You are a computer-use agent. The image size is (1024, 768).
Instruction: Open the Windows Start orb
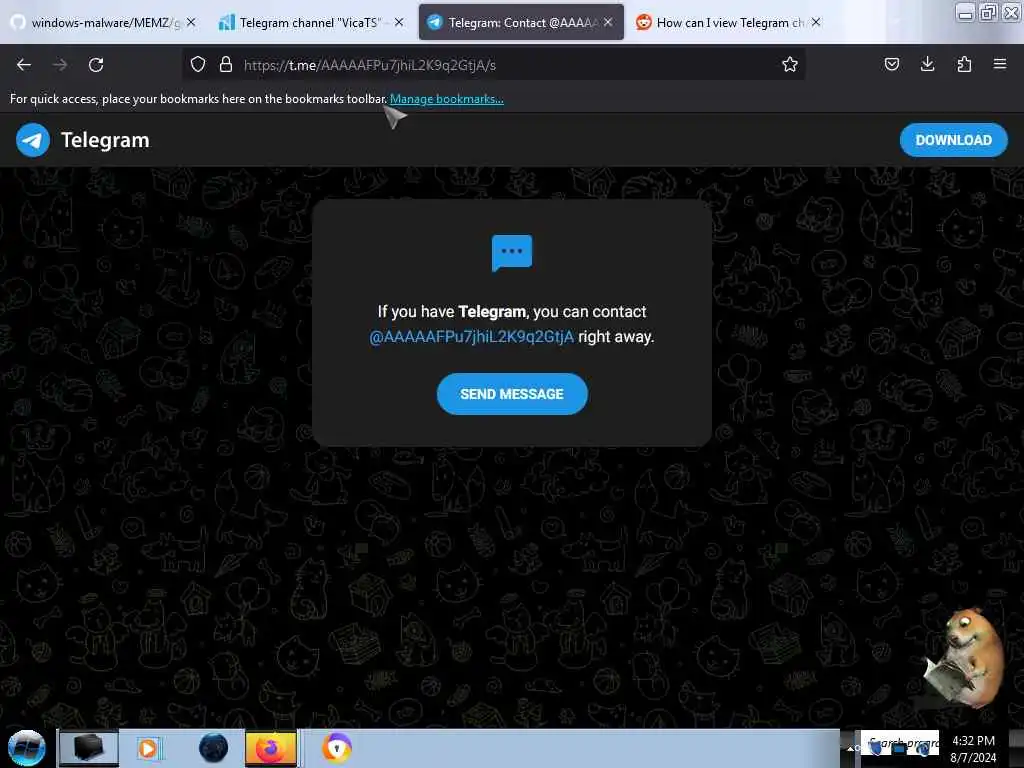coord(26,748)
